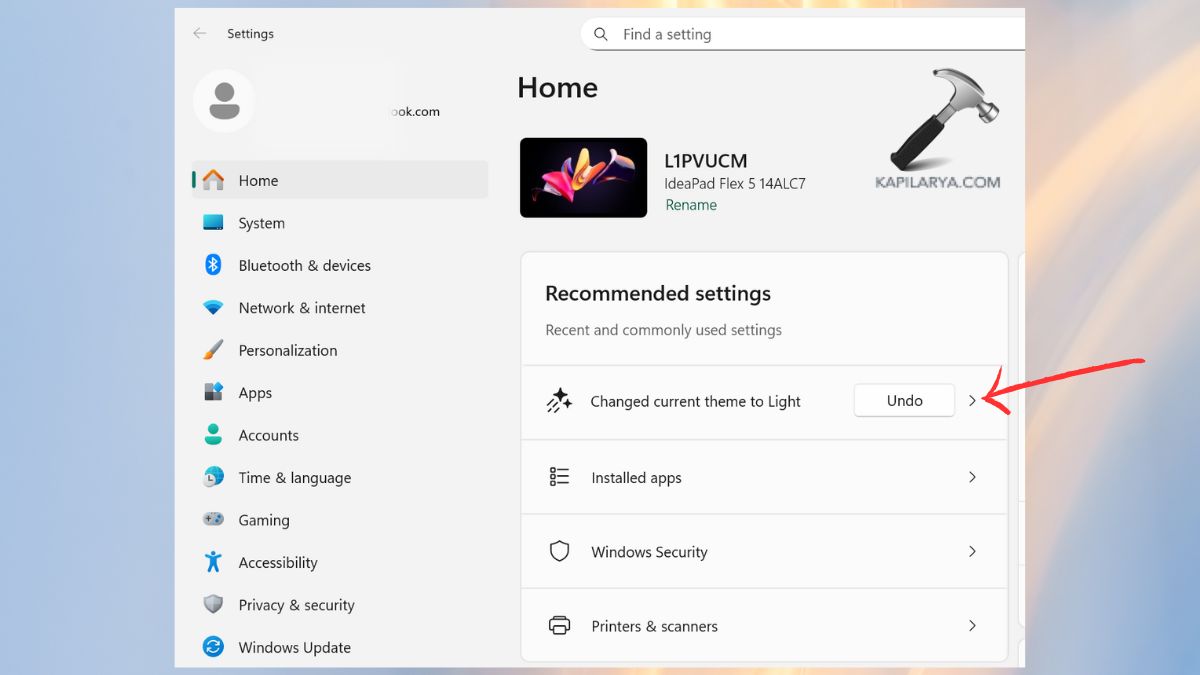Click the Accounts person icon
Image resolution: width=1200 pixels, height=675 pixels.
(213, 434)
